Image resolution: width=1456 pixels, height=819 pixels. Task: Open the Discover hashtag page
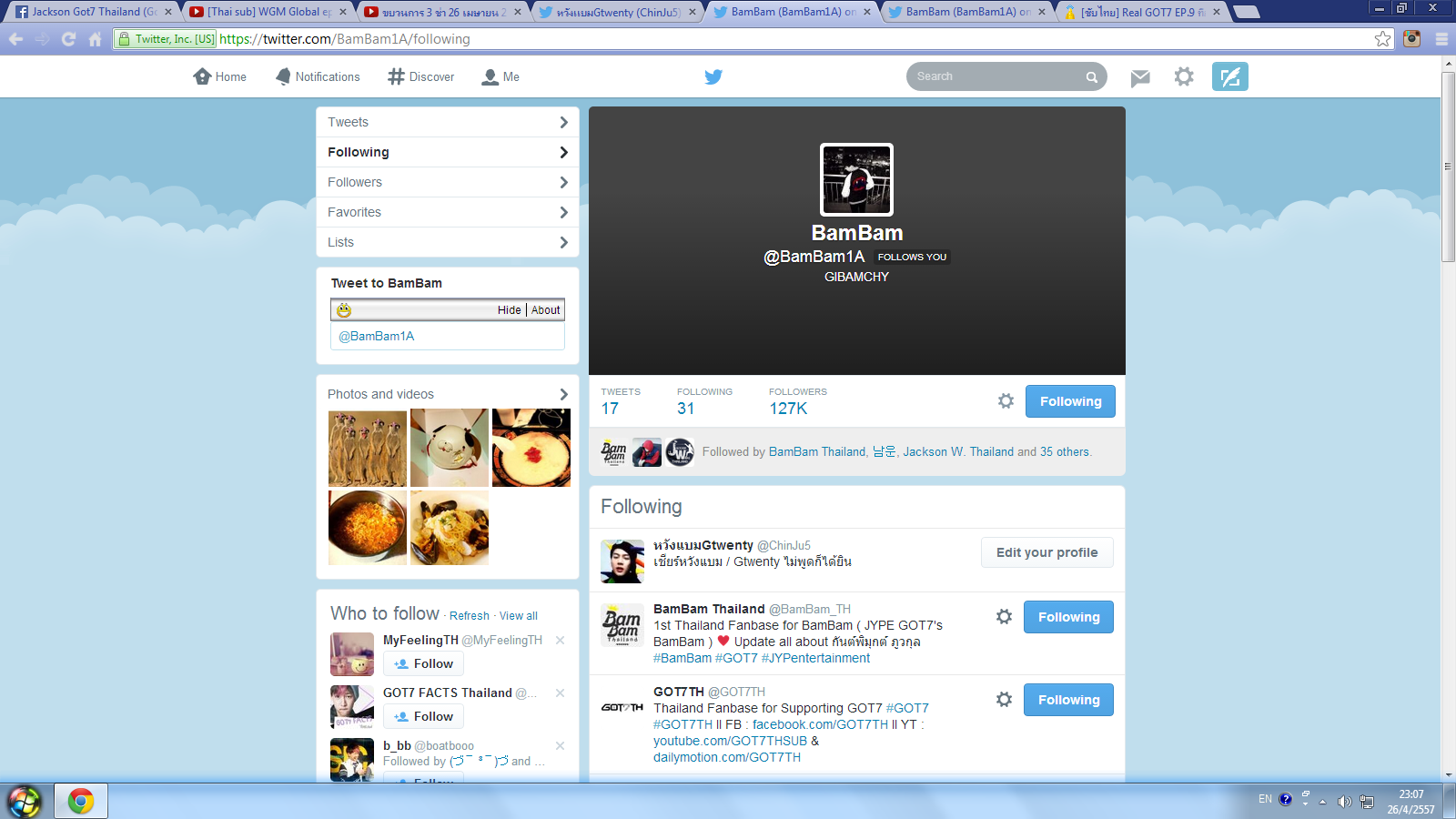coord(420,76)
